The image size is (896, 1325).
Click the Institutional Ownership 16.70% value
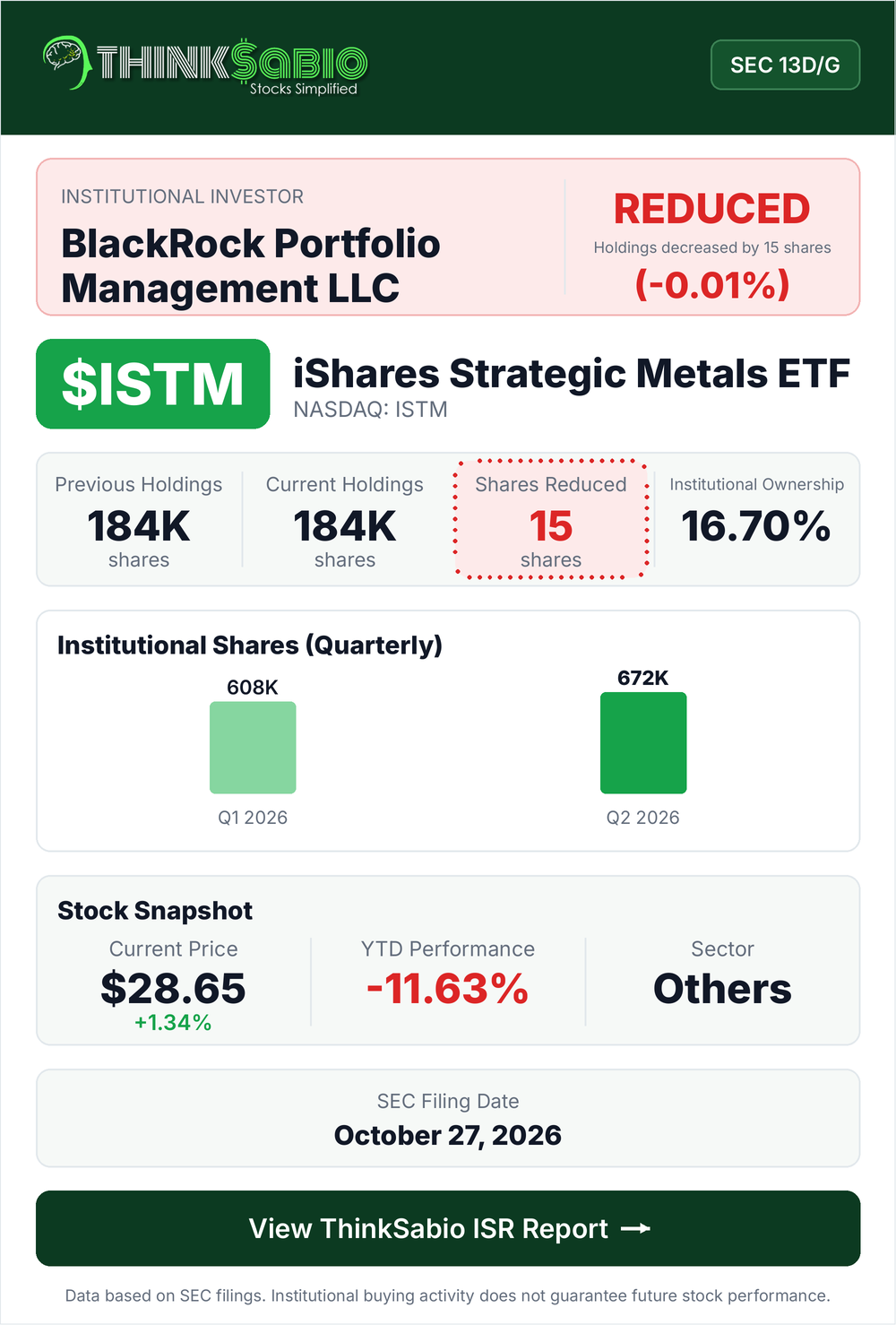coord(756,526)
